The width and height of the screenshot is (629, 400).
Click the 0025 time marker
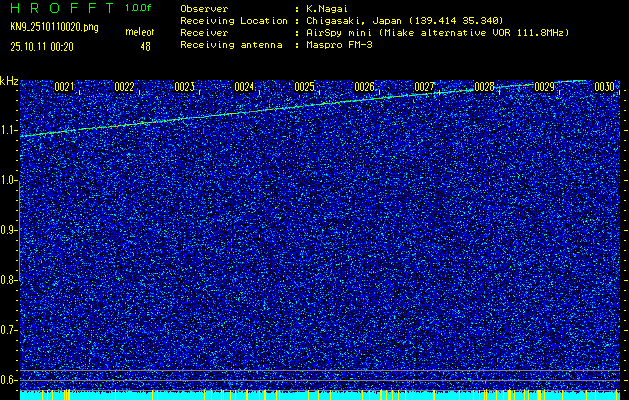[304, 87]
